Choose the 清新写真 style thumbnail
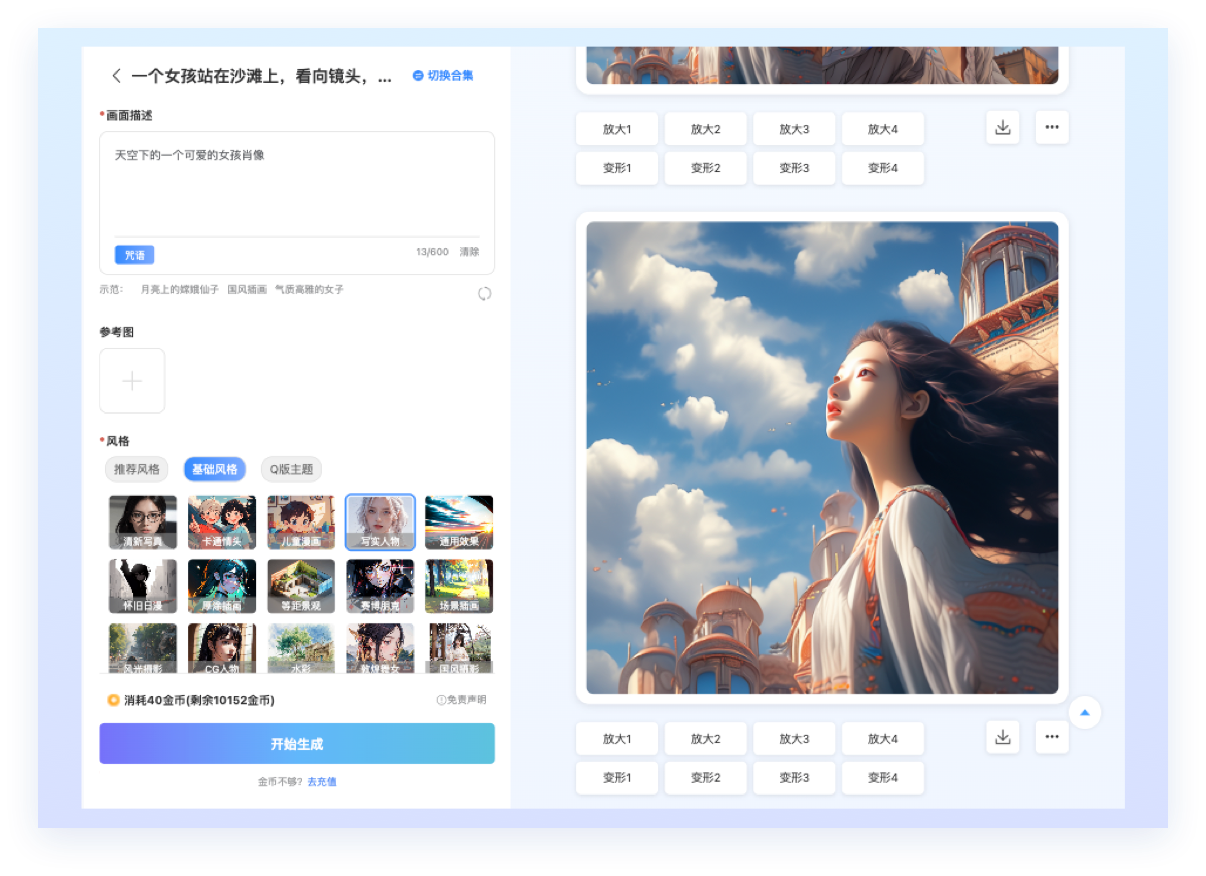This screenshot has width=1206, height=876. pyautogui.click(x=142, y=522)
